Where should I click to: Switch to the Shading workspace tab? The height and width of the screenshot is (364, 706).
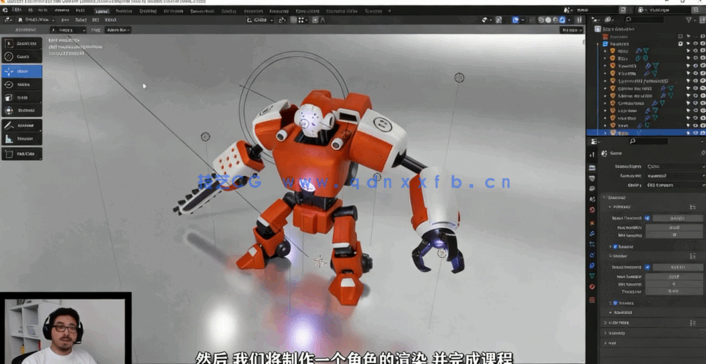[228, 11]
